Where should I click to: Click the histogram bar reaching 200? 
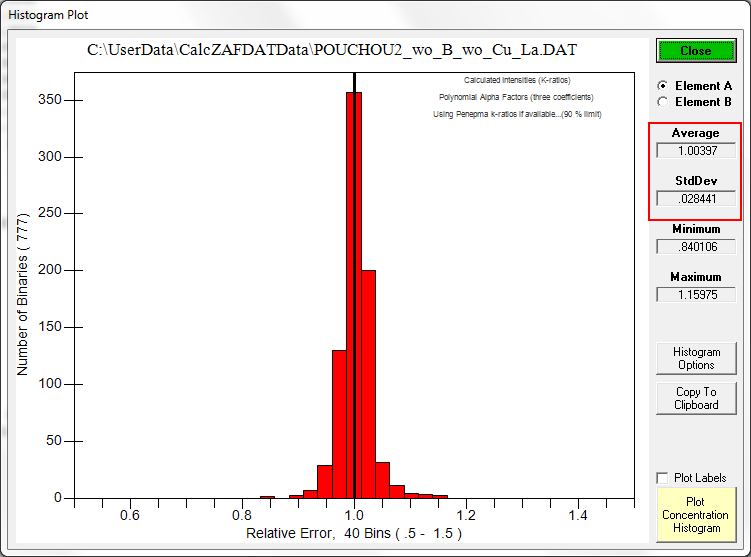tap(368, 390)
